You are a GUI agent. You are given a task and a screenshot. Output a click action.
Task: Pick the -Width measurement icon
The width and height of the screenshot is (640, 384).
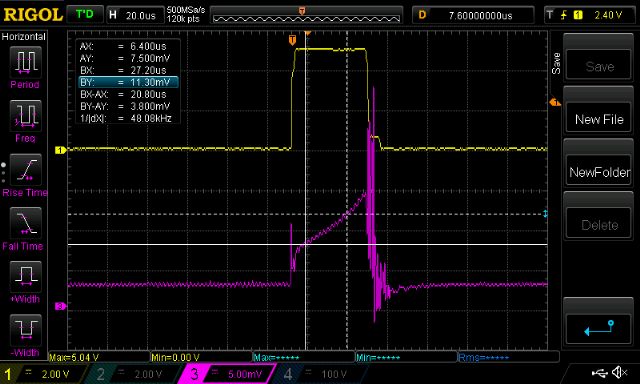click(25, 331)
